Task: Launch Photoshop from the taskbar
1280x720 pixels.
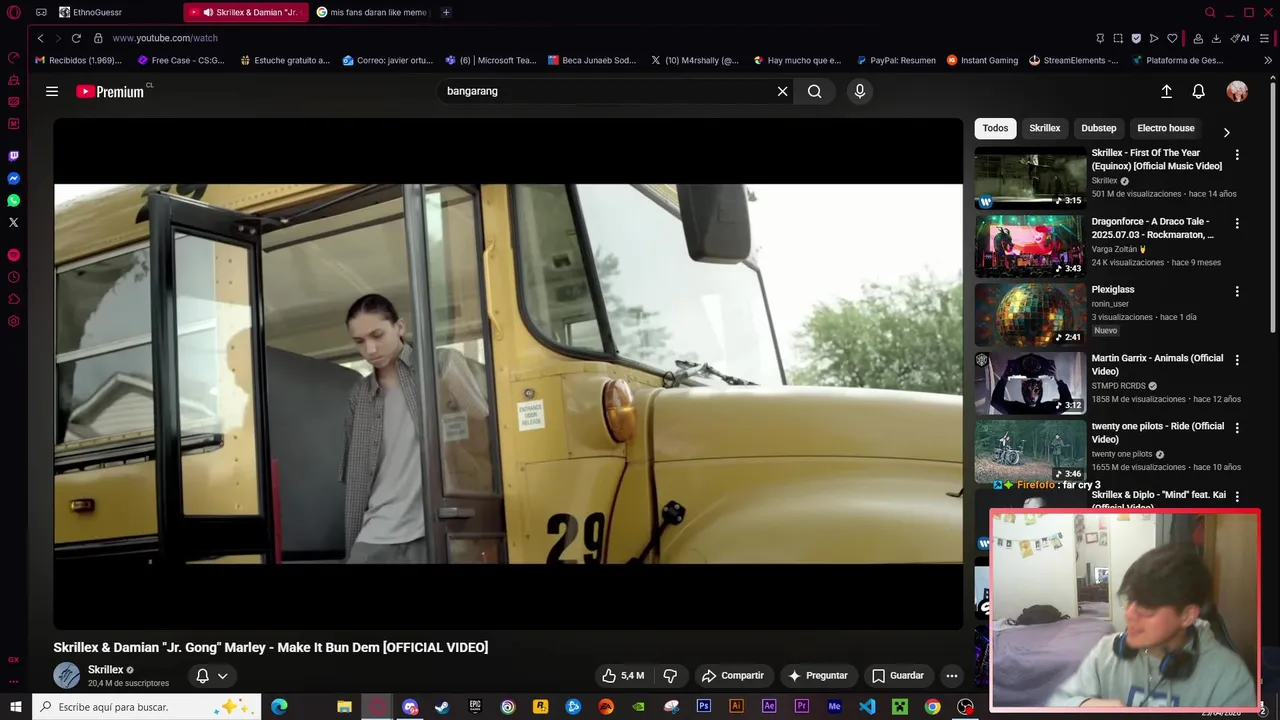Action: click(x=704, y=707)
